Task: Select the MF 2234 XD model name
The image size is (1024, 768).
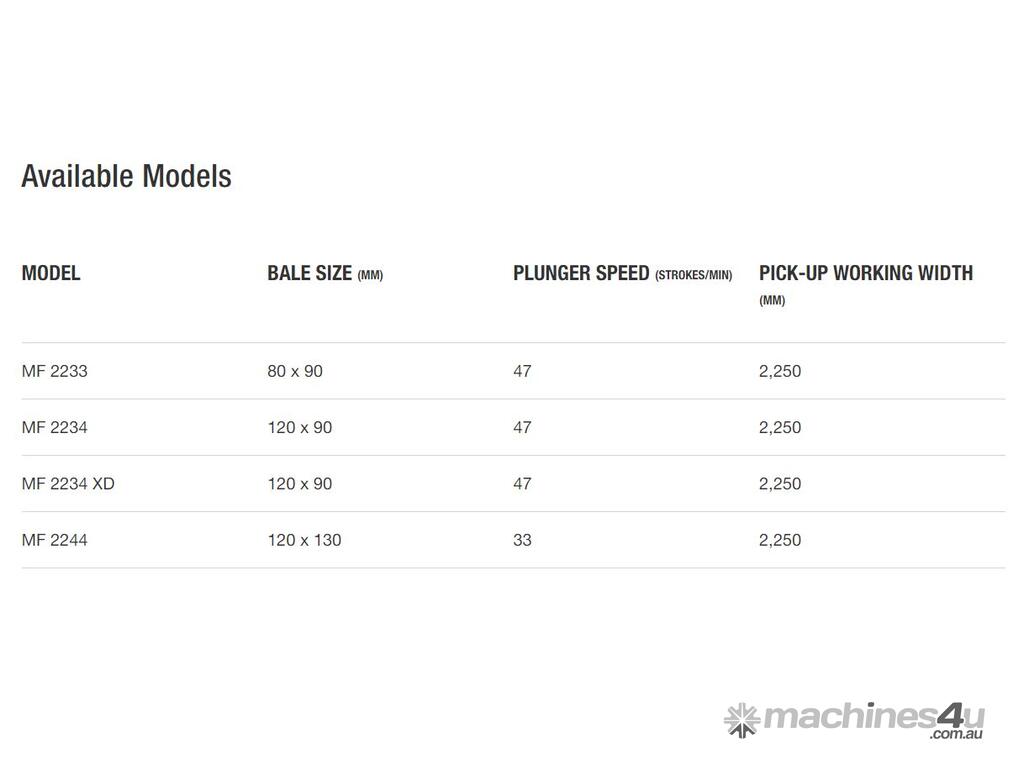Action: [68, 483]
